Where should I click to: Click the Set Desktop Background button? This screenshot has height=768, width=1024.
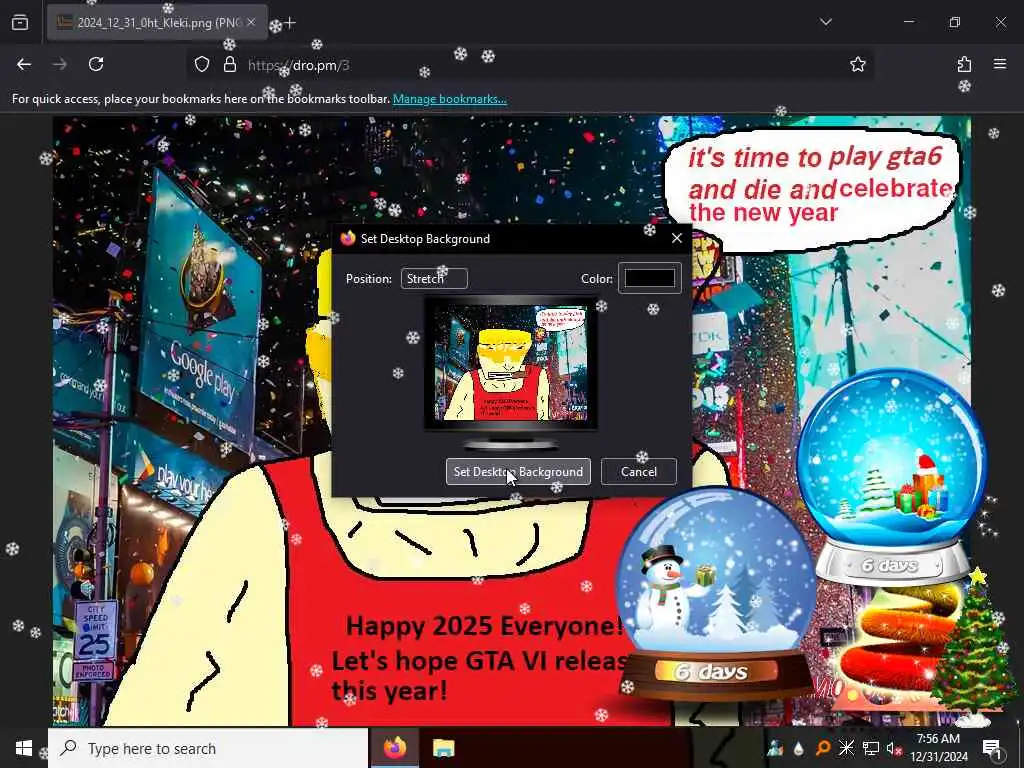[x=518, y=472]
